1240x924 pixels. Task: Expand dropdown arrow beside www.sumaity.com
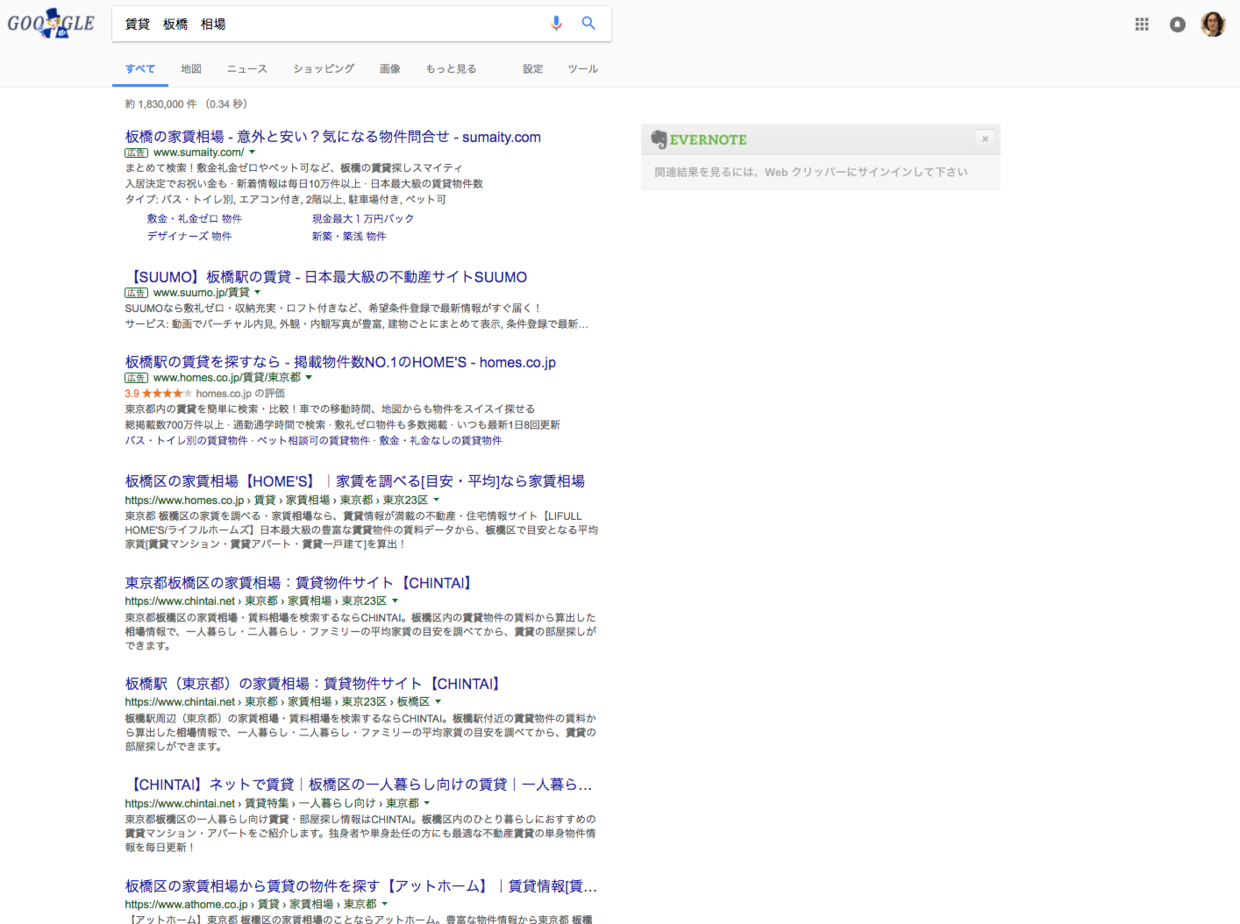coord(252,152)
